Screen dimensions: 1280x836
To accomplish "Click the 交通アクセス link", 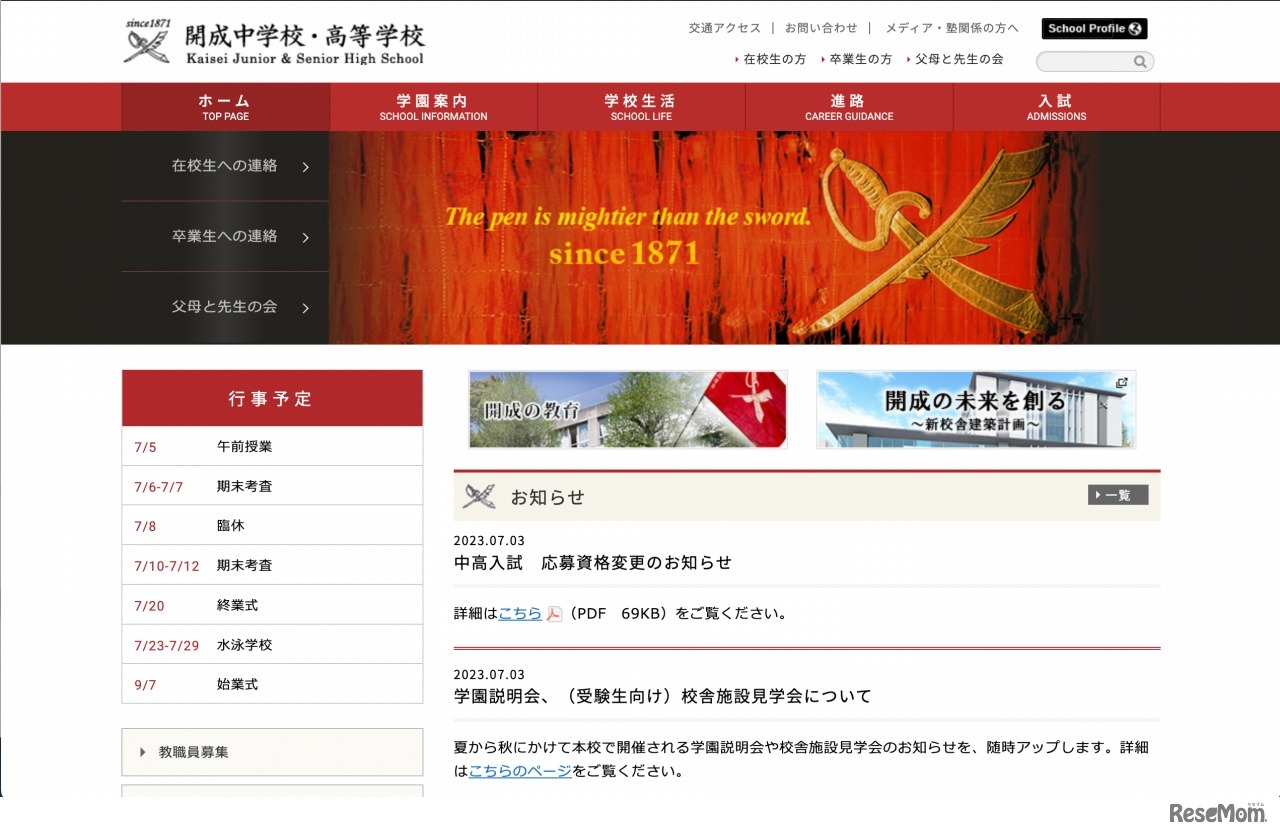I will (724, 28).
